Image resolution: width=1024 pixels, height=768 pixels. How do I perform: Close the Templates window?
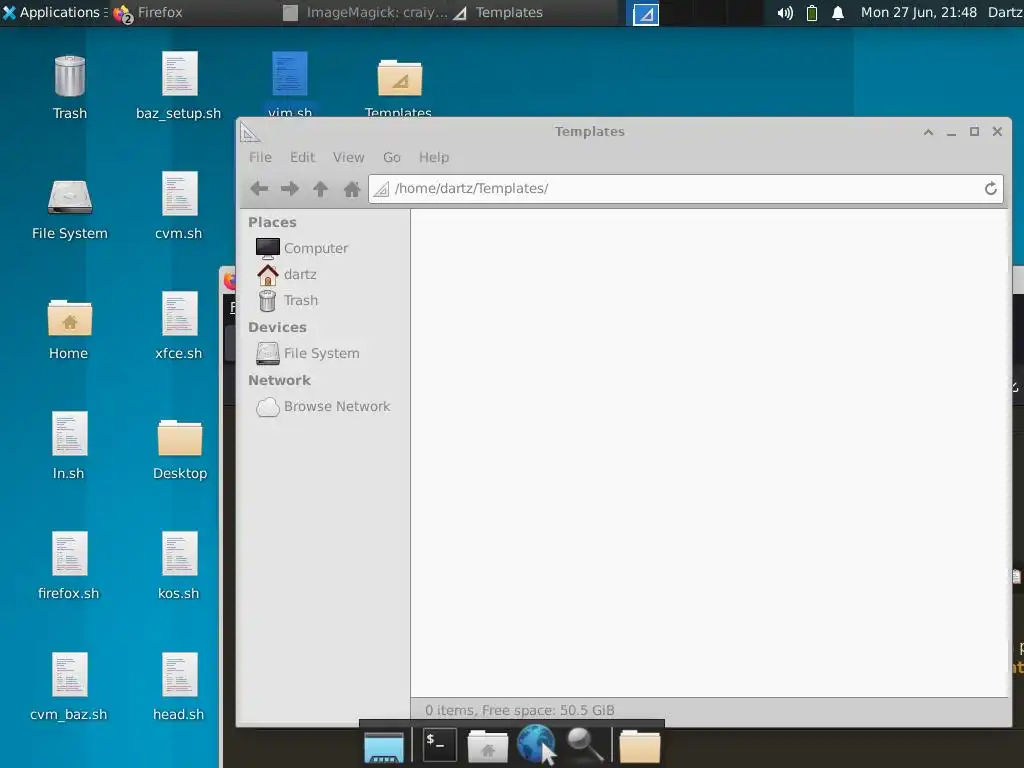997,132
